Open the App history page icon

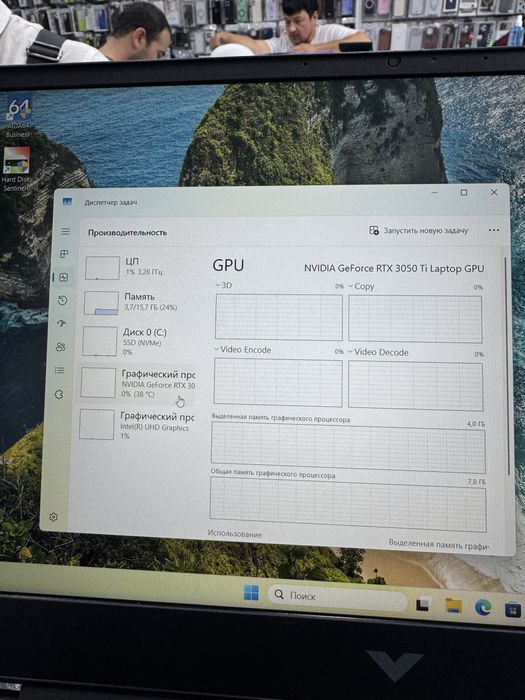pyautogui.click(x=62, y=300)
